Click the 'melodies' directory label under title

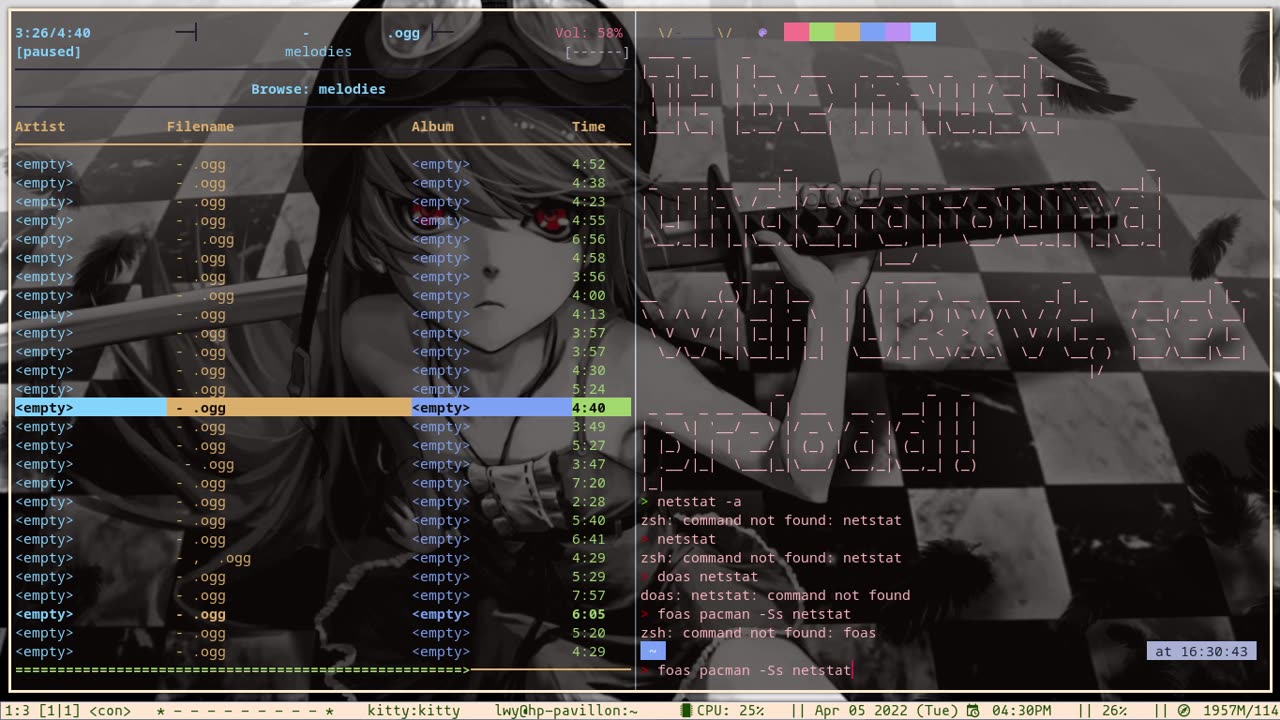pos(318,52)
